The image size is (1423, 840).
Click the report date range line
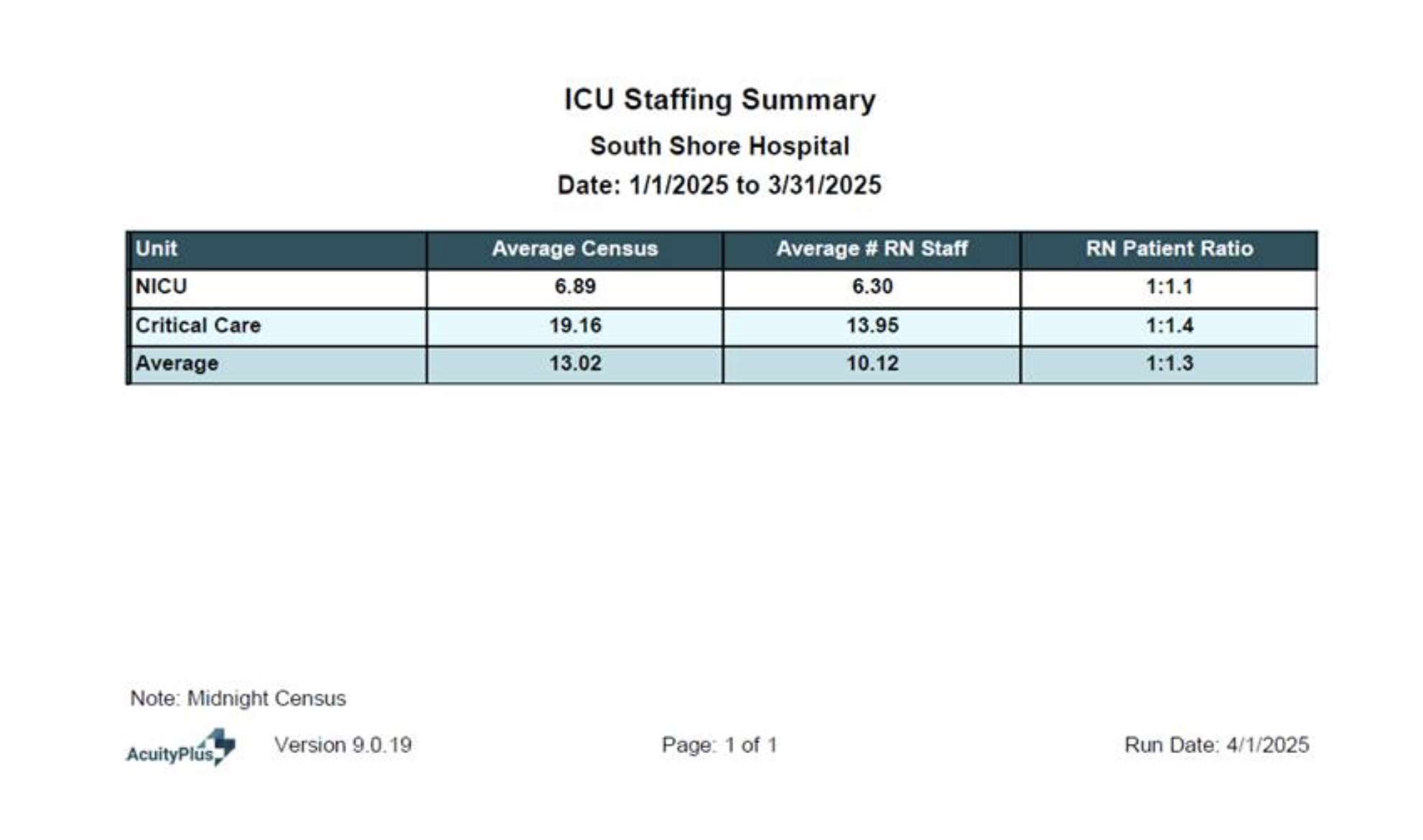click(719, 185)
